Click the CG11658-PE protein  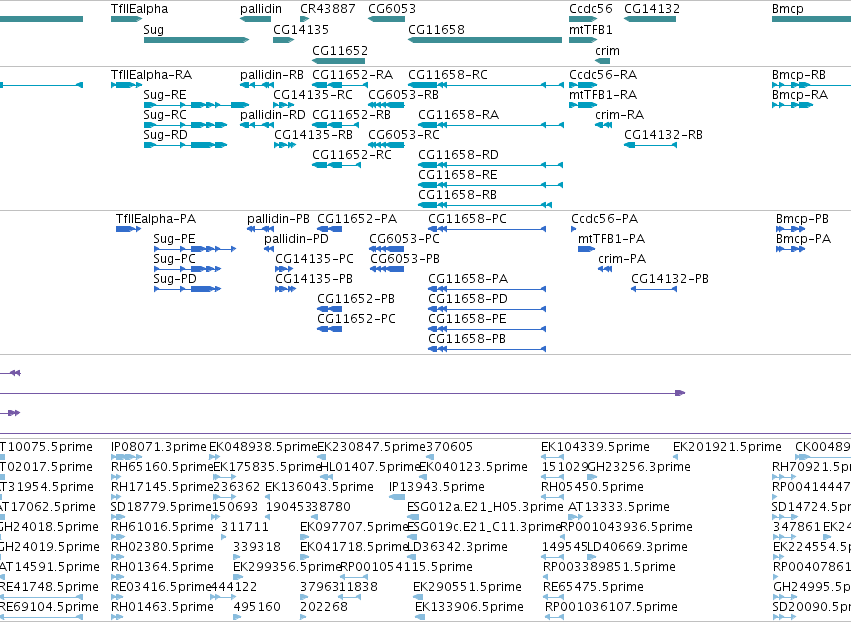pos(487,329)
